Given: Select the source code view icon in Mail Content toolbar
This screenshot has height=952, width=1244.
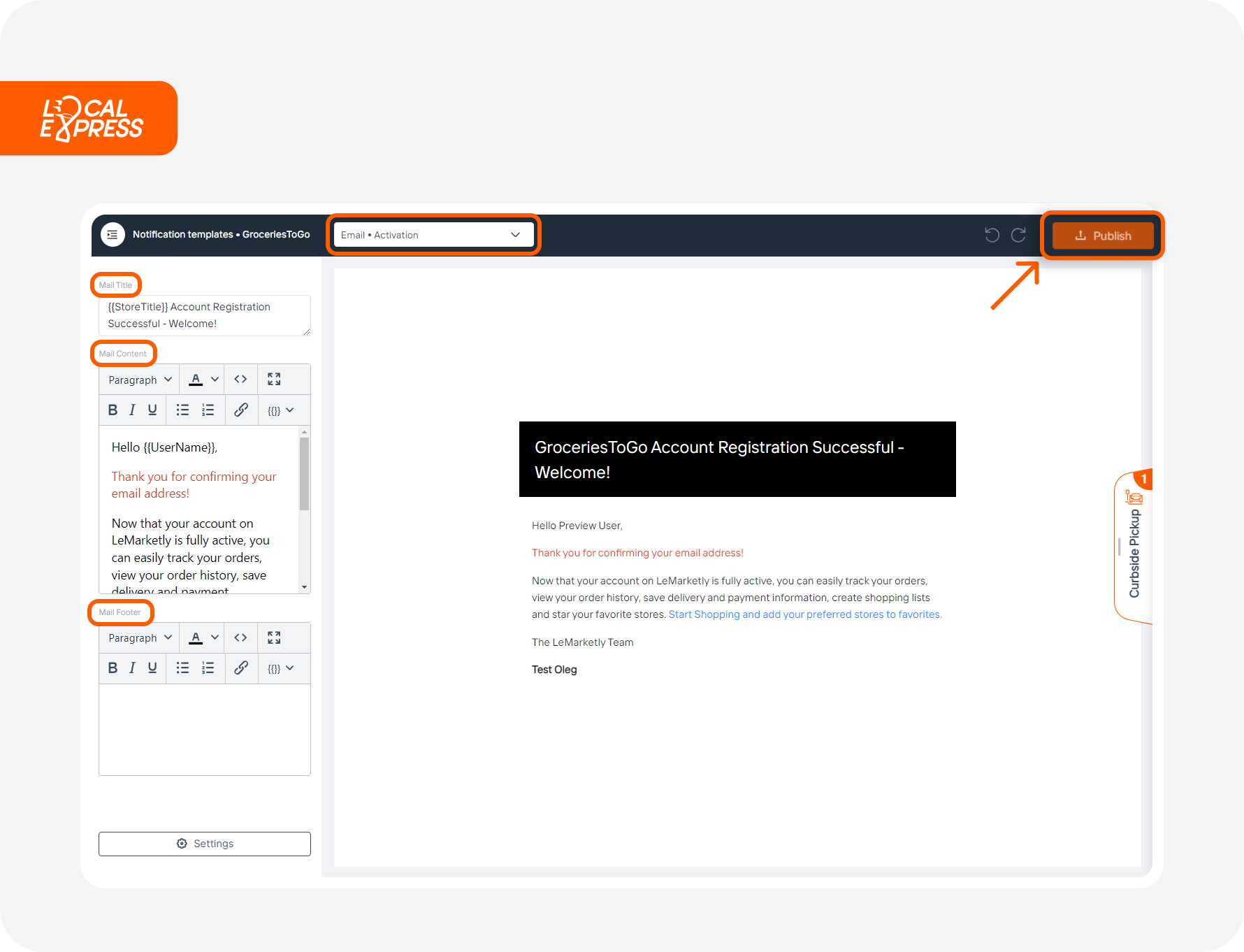Looking at the screenshot, I should pyautogui.click(x=240, y=379).
